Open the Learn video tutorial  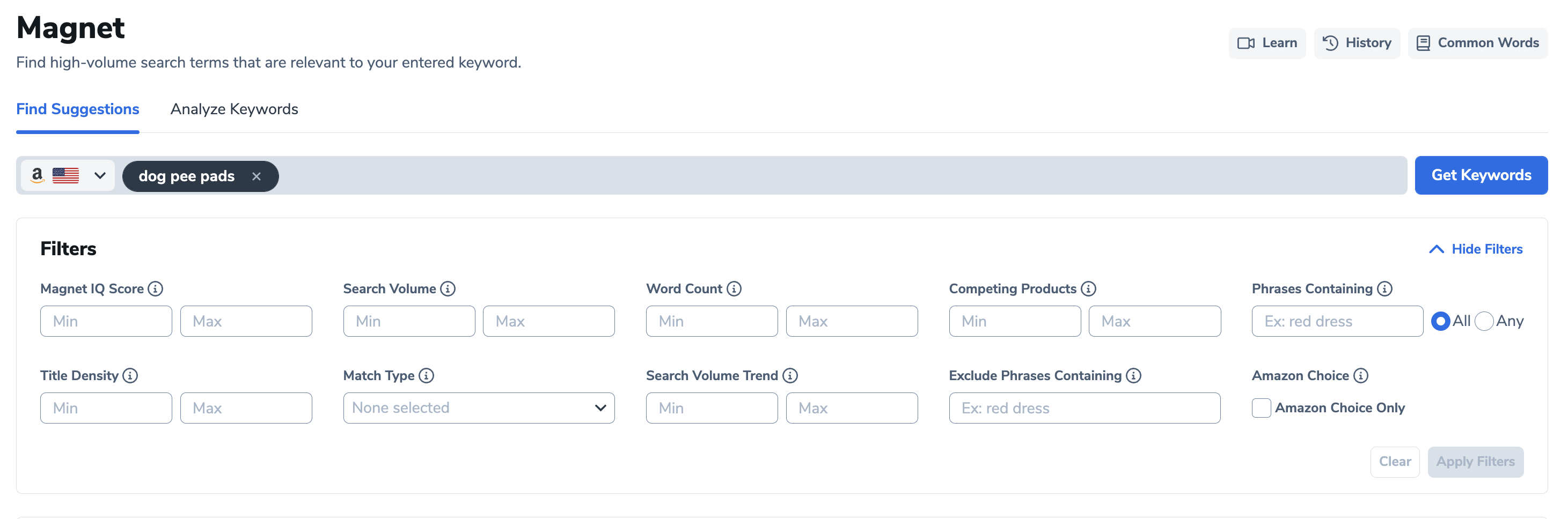pyautogui.click(x=1267, y=43)
